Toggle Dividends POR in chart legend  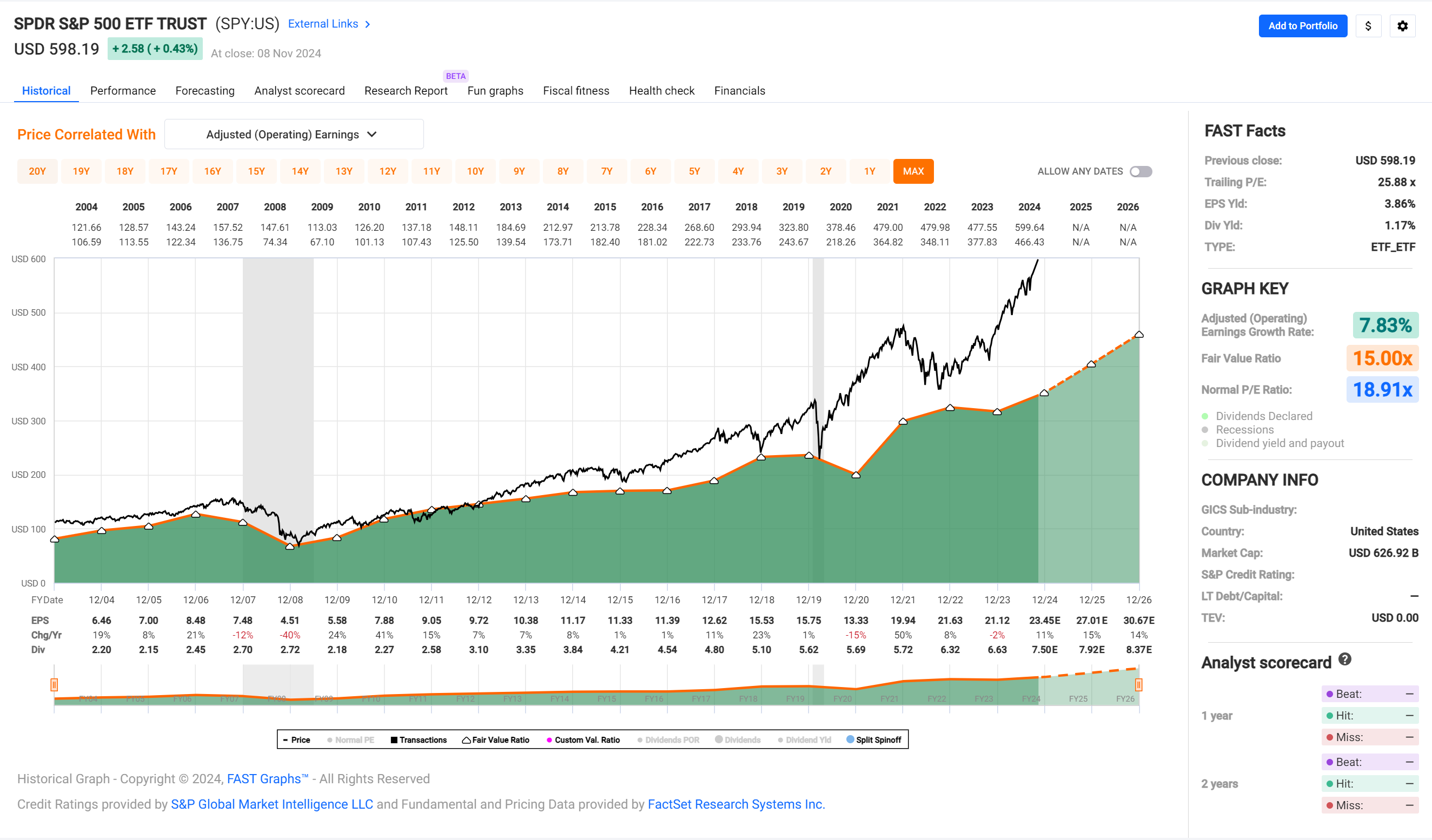pyautogui.click(x=668, y=739)
